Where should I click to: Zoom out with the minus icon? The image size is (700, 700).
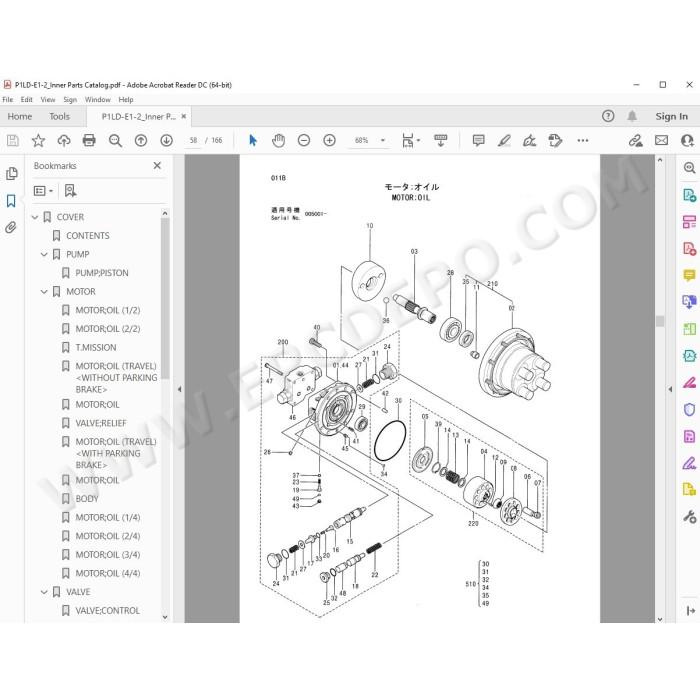point(304,141)
